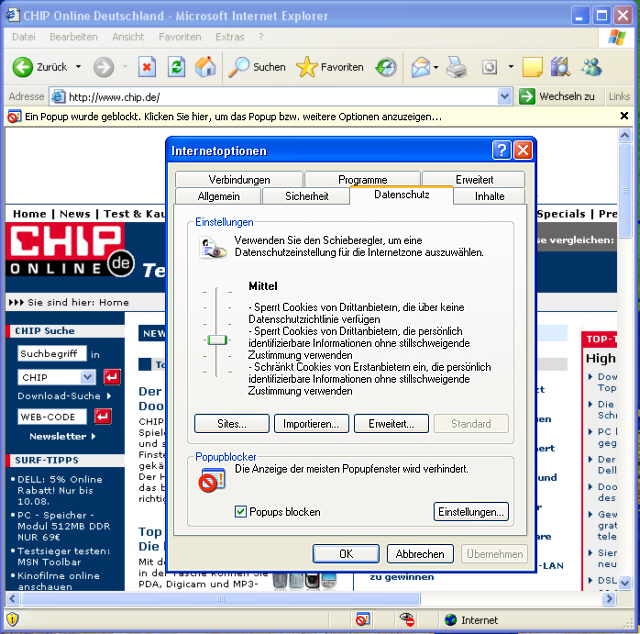The image size is (640, 634).
Task: Refresh the page with green arrows icon
Action: [176, 67]
